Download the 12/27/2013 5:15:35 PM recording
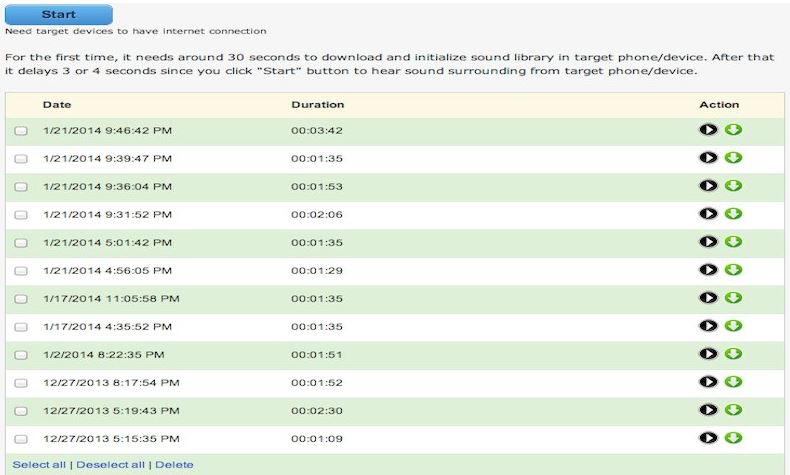This screenshot has width=790, height=475. 733,438
